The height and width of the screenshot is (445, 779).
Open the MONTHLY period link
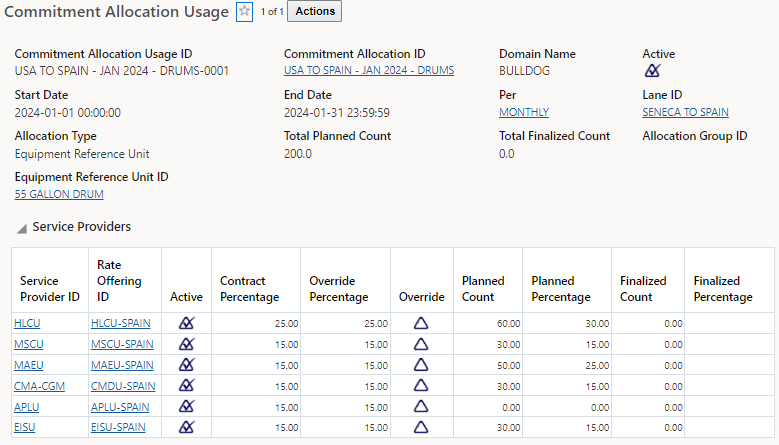coord(524,112)
